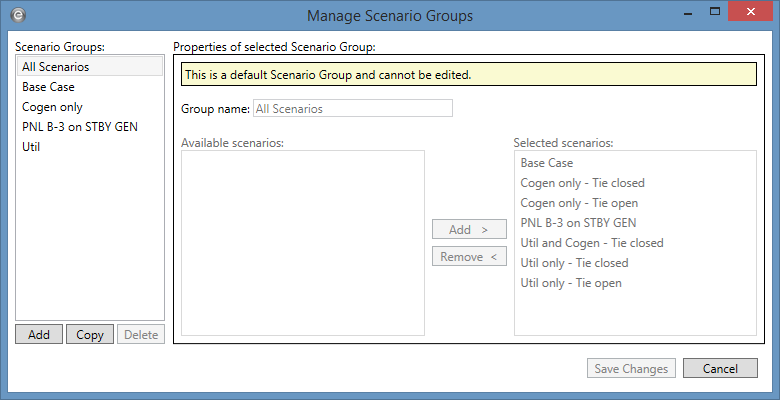
Task: Select the Base Case scenario group
Action: click(x=48, y=87)
